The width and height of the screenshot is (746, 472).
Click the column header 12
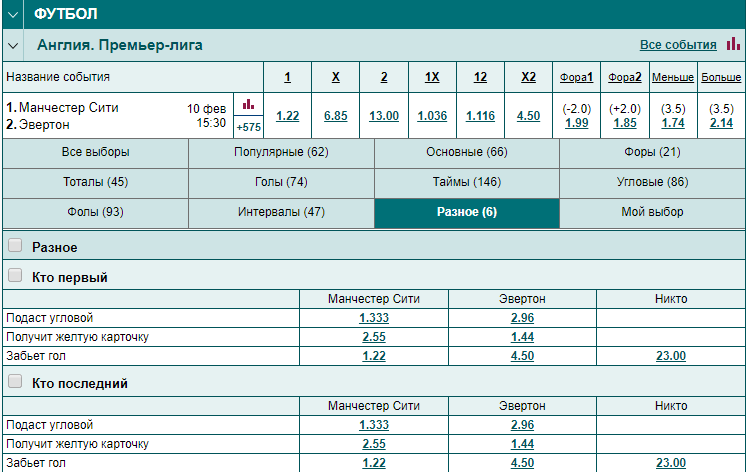click(480, 77)
